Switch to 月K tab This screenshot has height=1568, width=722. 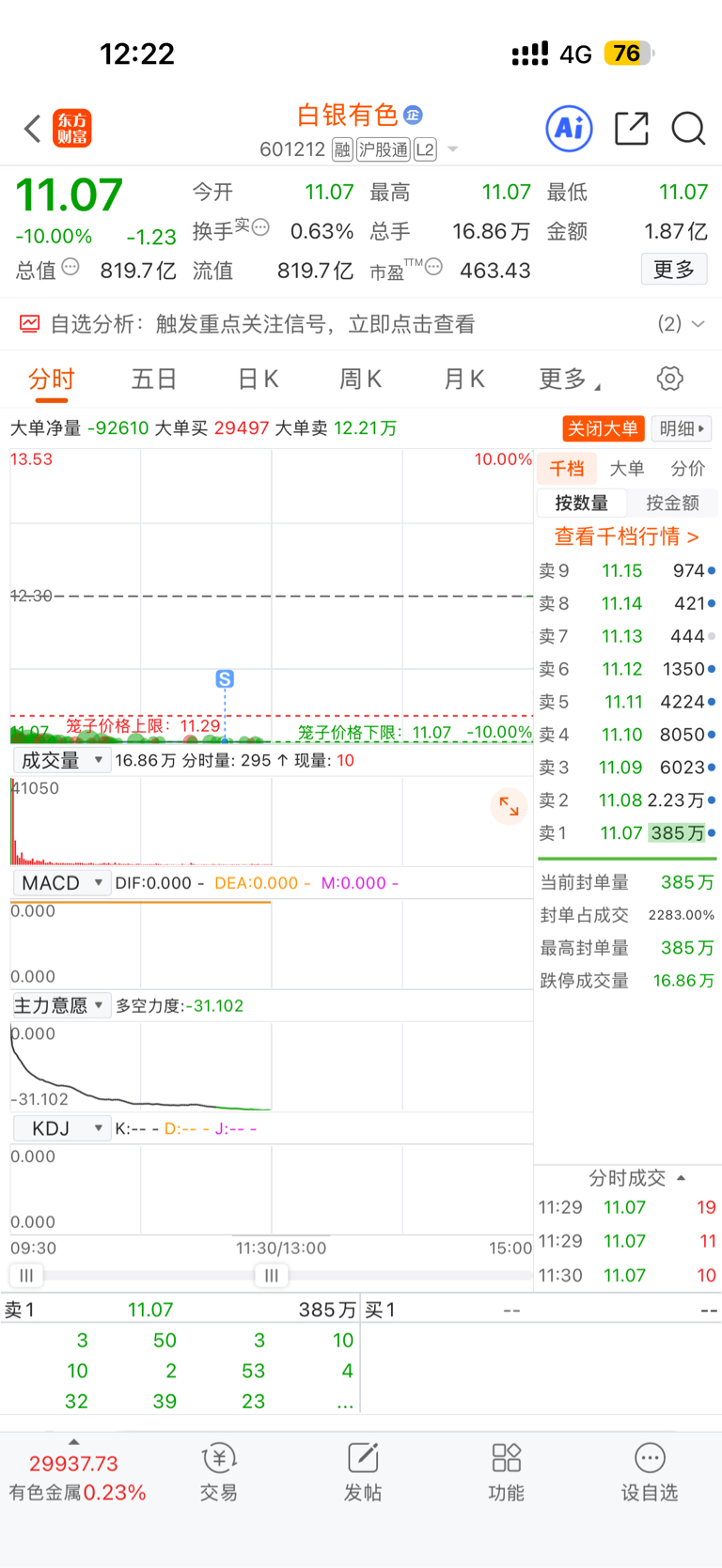pyautogui.click(x=464, y=380)
